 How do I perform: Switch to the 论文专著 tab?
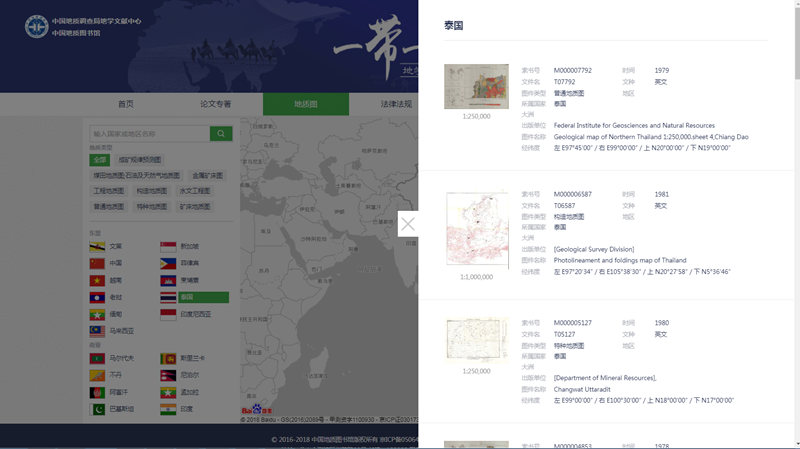point(215,104)
